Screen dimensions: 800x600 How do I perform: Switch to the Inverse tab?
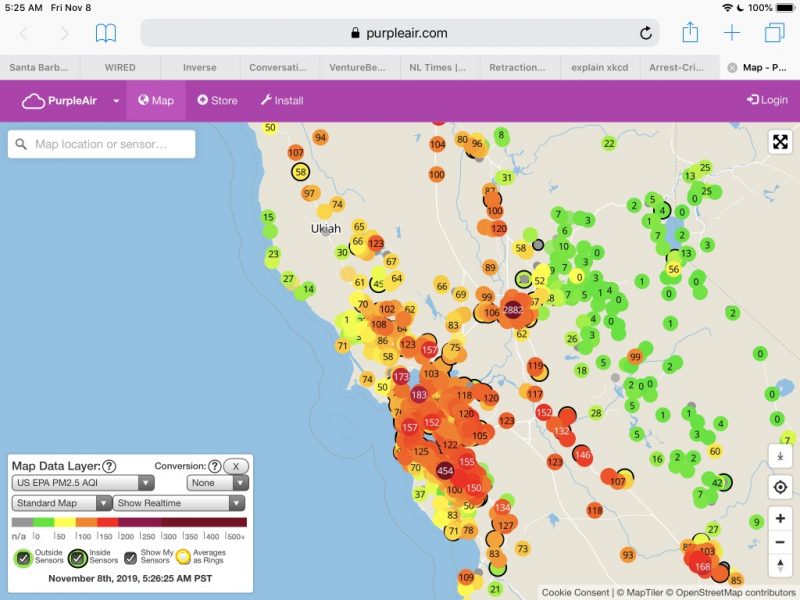[199, 67]
